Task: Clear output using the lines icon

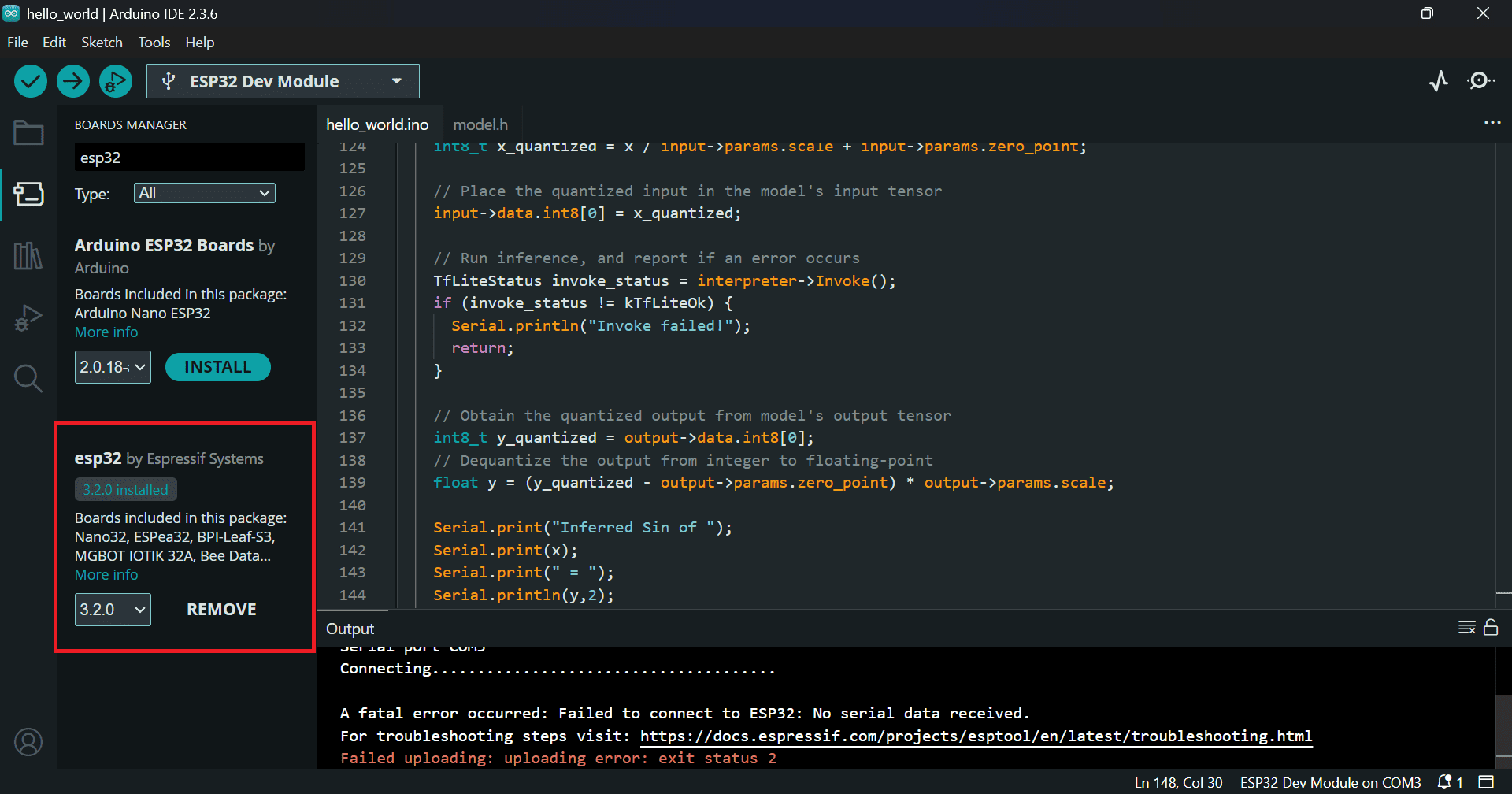Action: click(x=1466, y=628)
